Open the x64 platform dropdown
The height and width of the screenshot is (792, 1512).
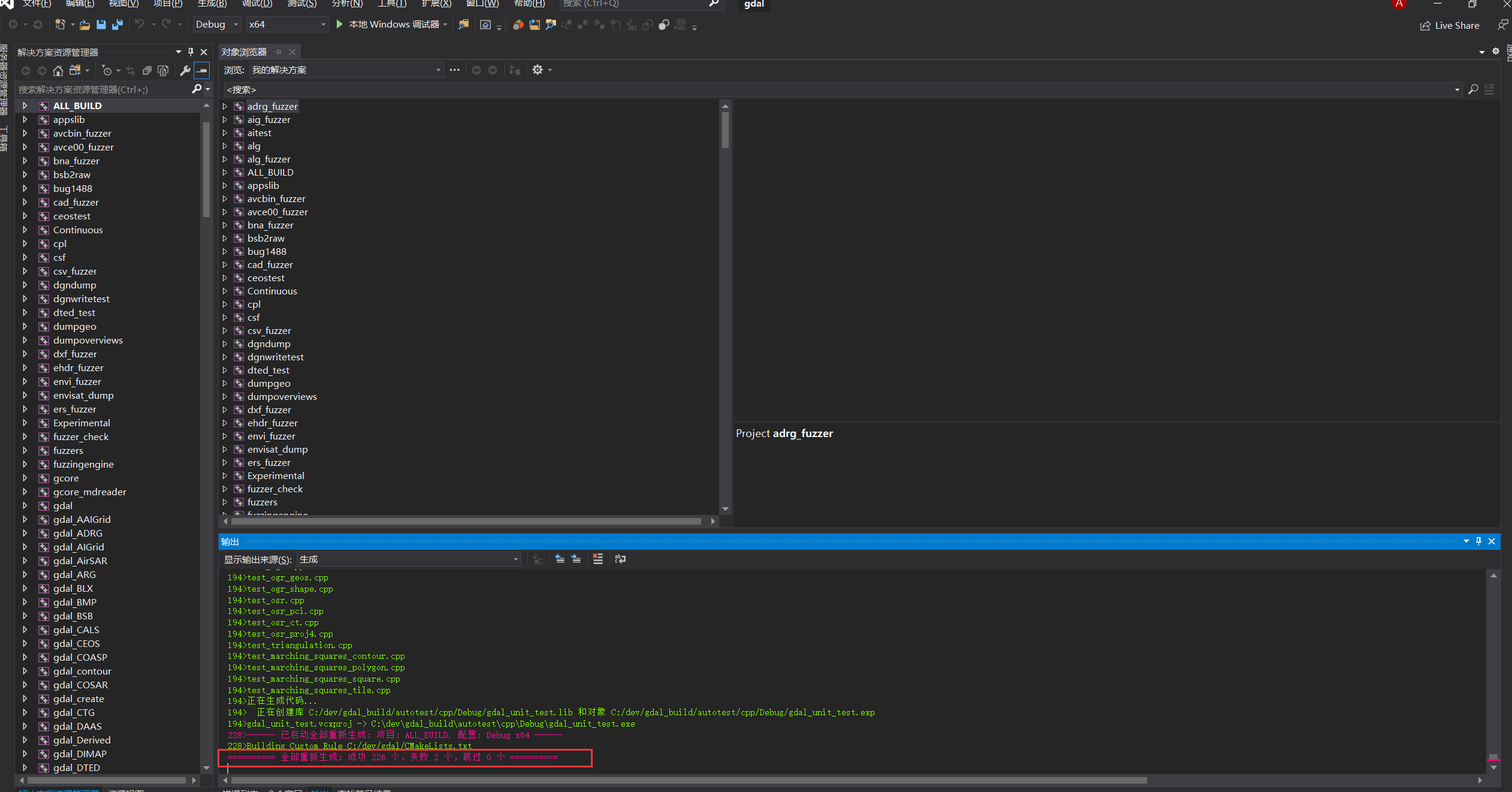(x=287, y=25)
